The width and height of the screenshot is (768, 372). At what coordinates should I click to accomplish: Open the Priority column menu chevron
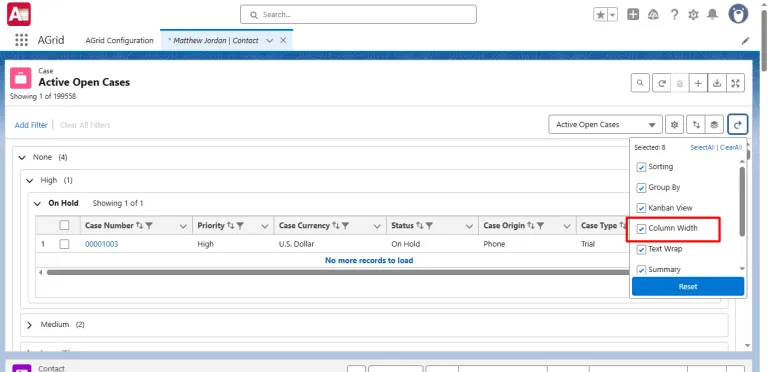[265, 226]
